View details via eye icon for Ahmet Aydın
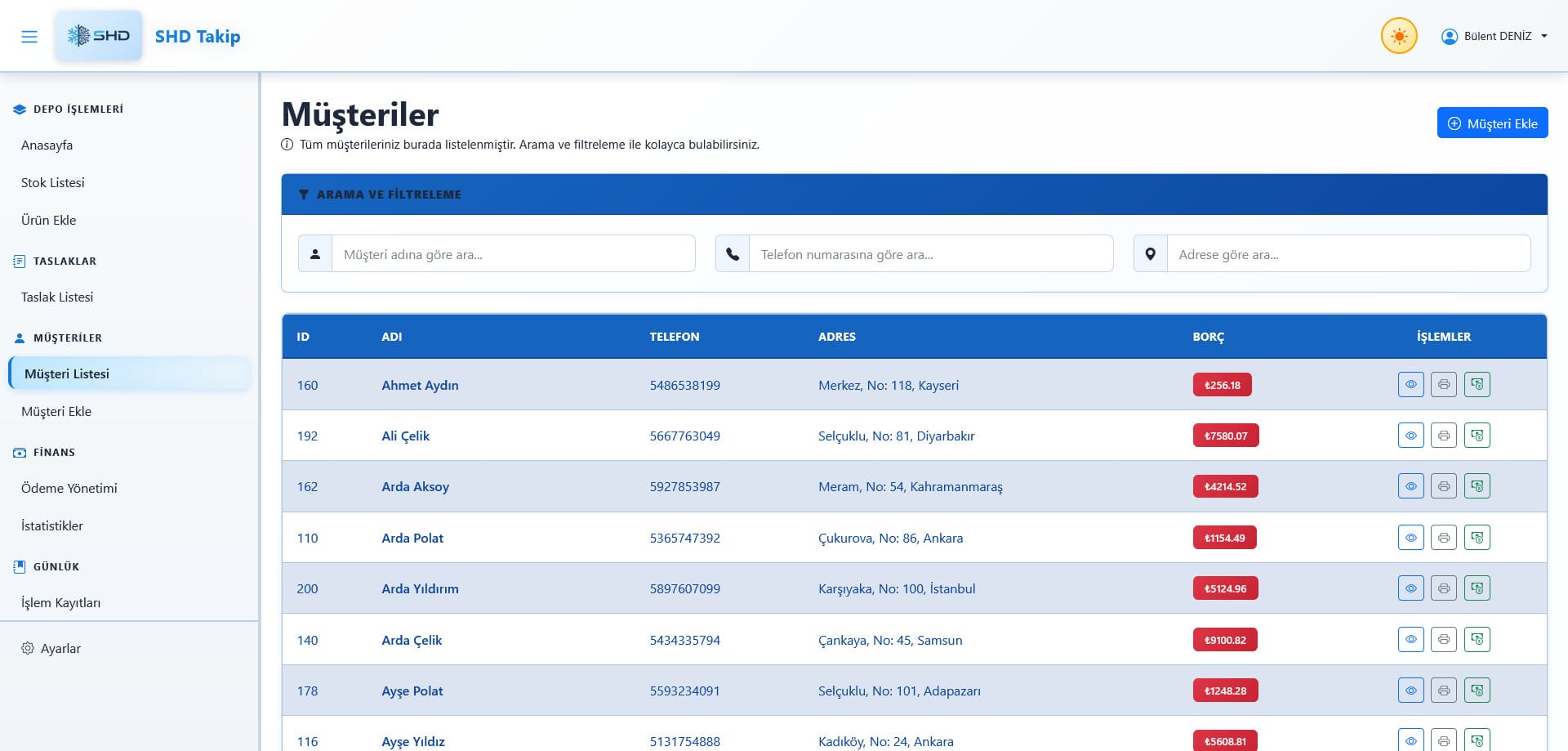Screen dimensions: 1568x751 pyautogui.click(x=1410, y=385)
